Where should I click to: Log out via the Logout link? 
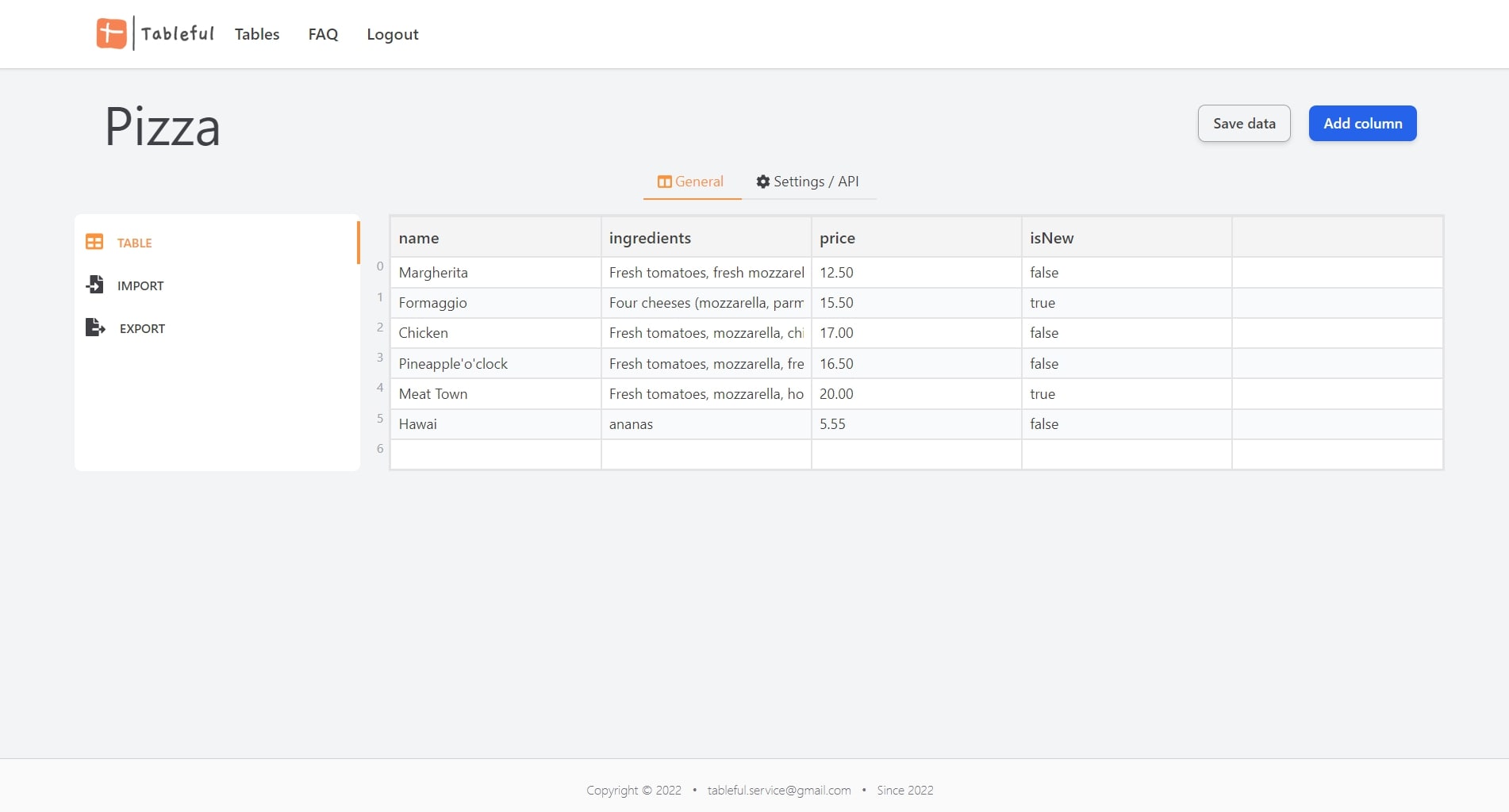tap(393, 34)
